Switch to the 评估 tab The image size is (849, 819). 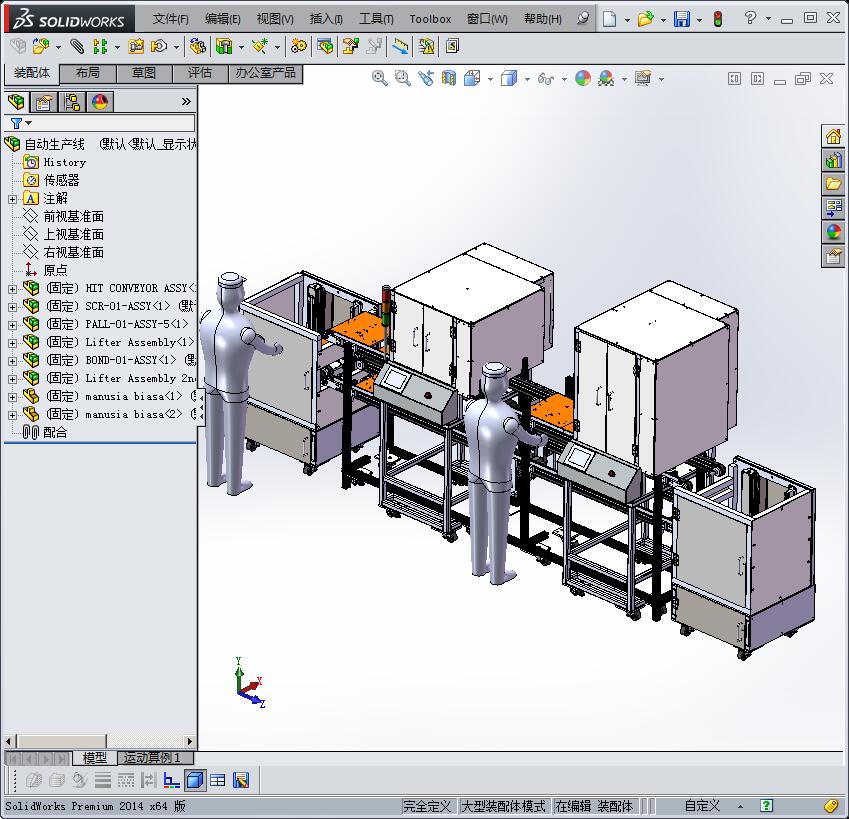pos(200,73)
